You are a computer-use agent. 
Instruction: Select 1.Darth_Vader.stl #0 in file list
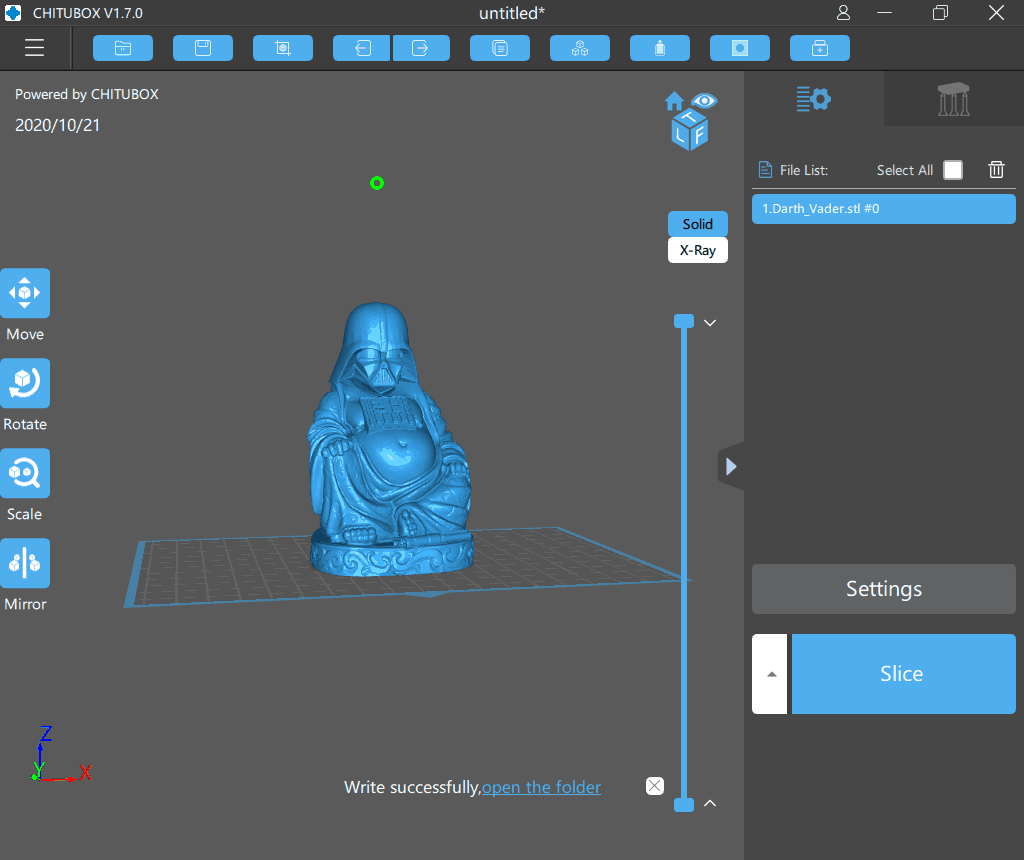point(884,209)
